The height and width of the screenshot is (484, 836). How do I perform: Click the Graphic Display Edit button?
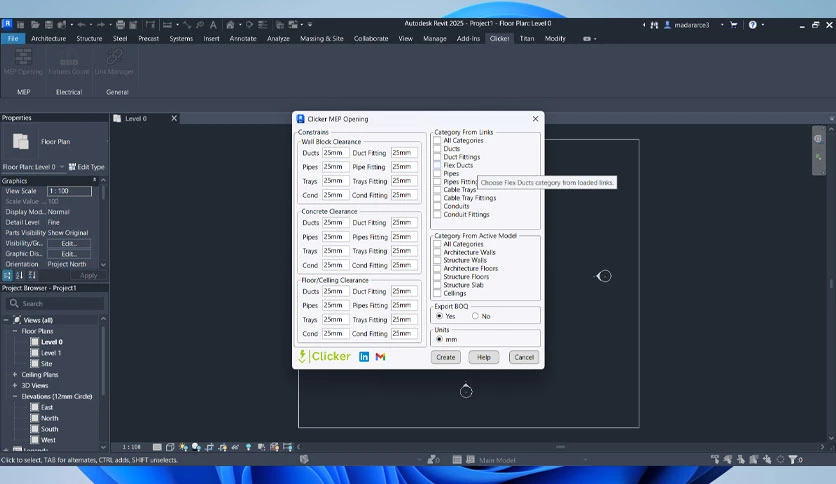[x=69, y=254]
